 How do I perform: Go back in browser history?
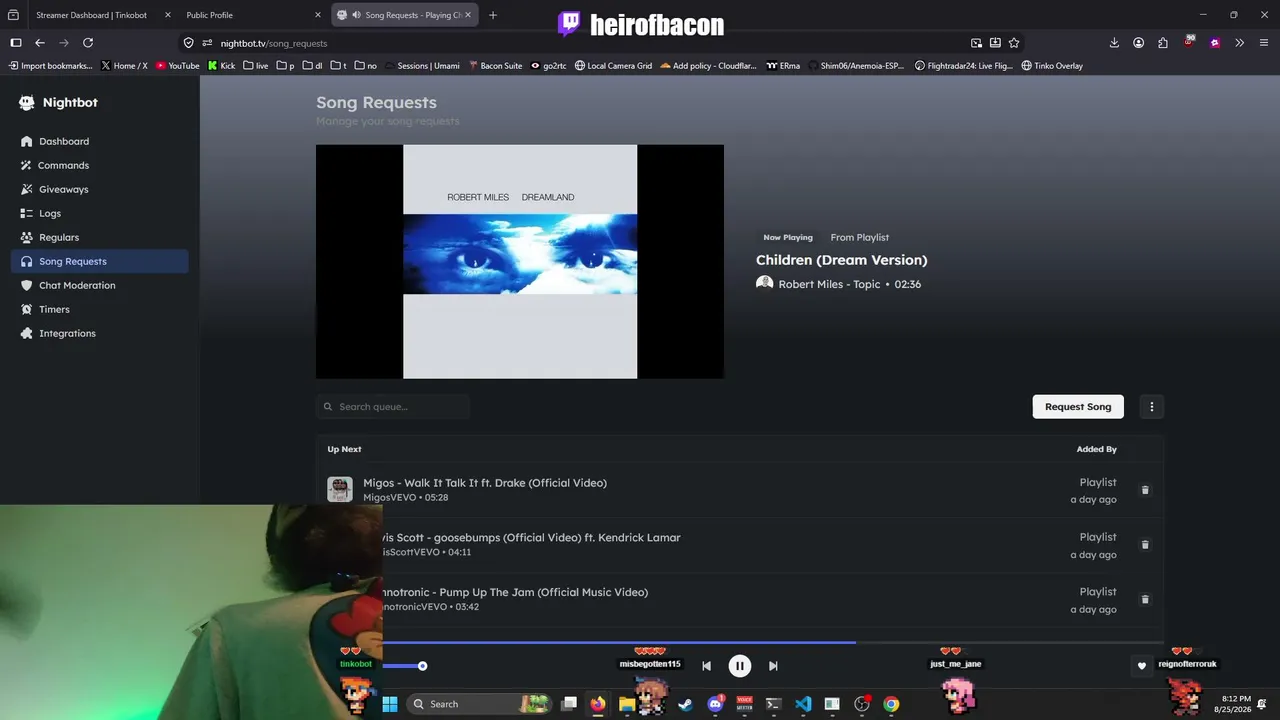tap(40, 43)
